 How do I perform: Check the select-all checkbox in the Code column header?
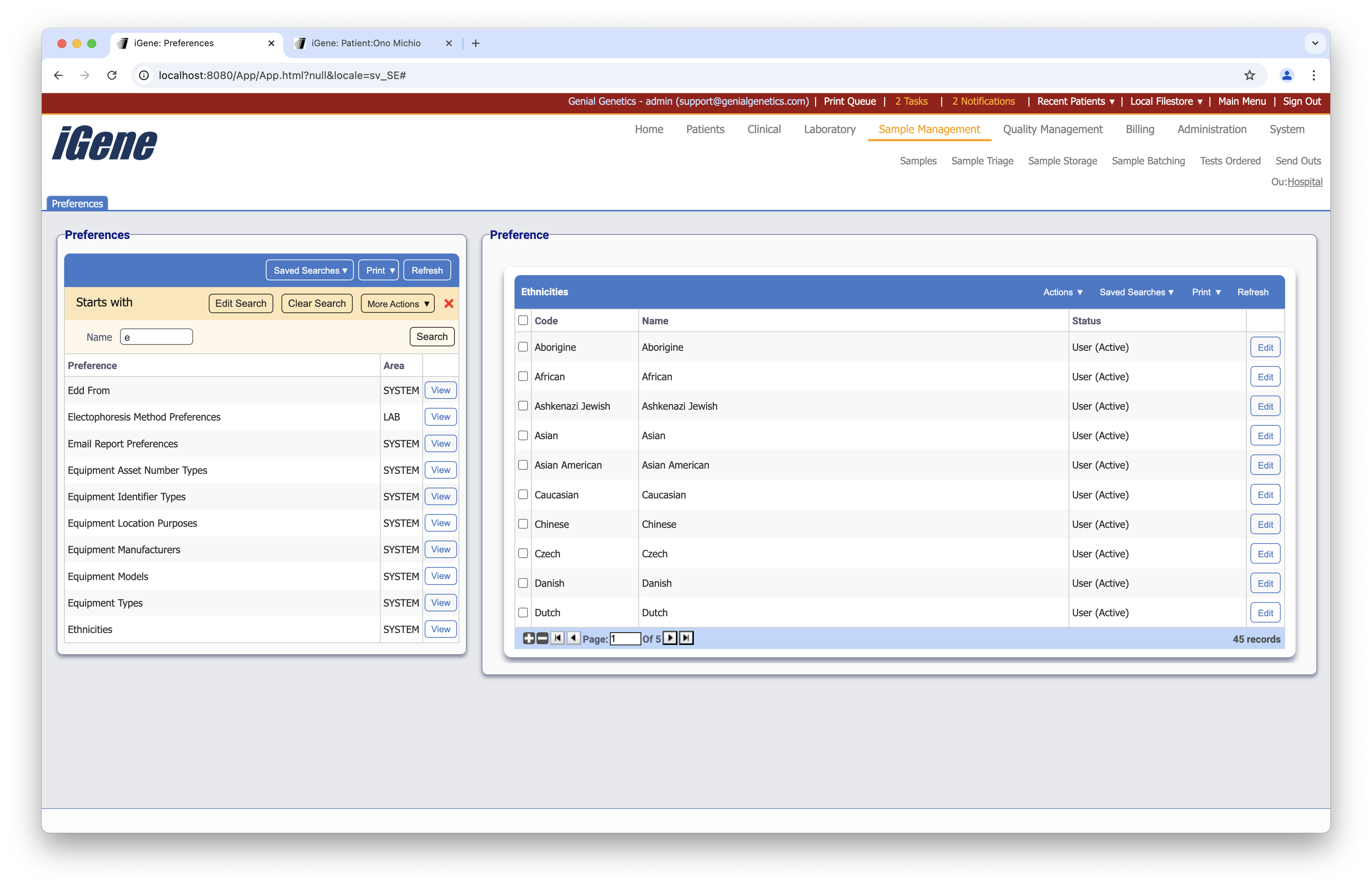click(523, 320)
